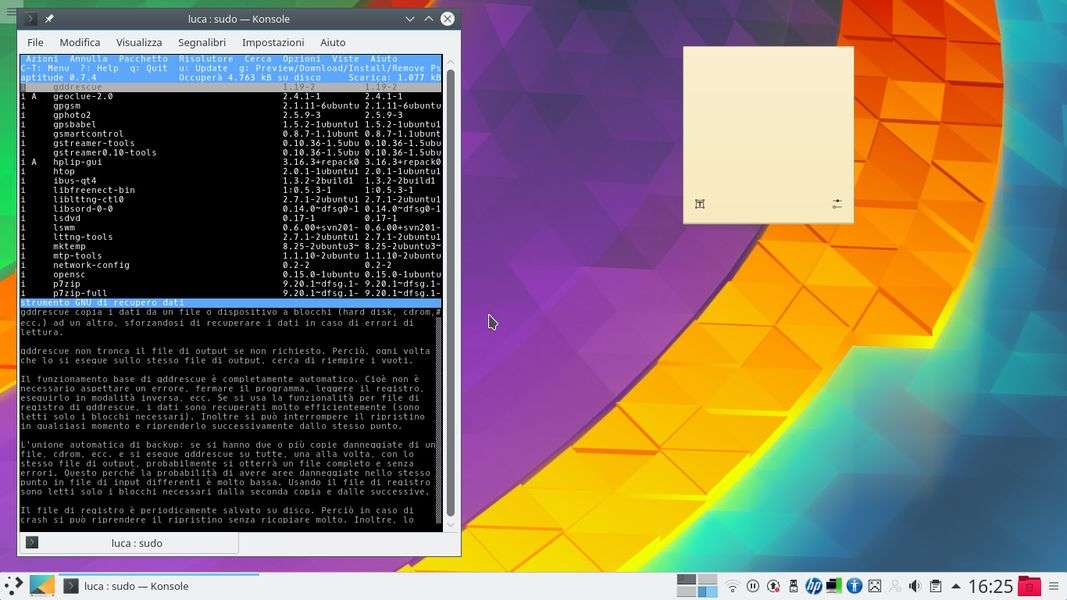Open the desktop toolbox menu top-left
Image resolution: width=1067 pixels, height=600 pixels.
[10, 10]
